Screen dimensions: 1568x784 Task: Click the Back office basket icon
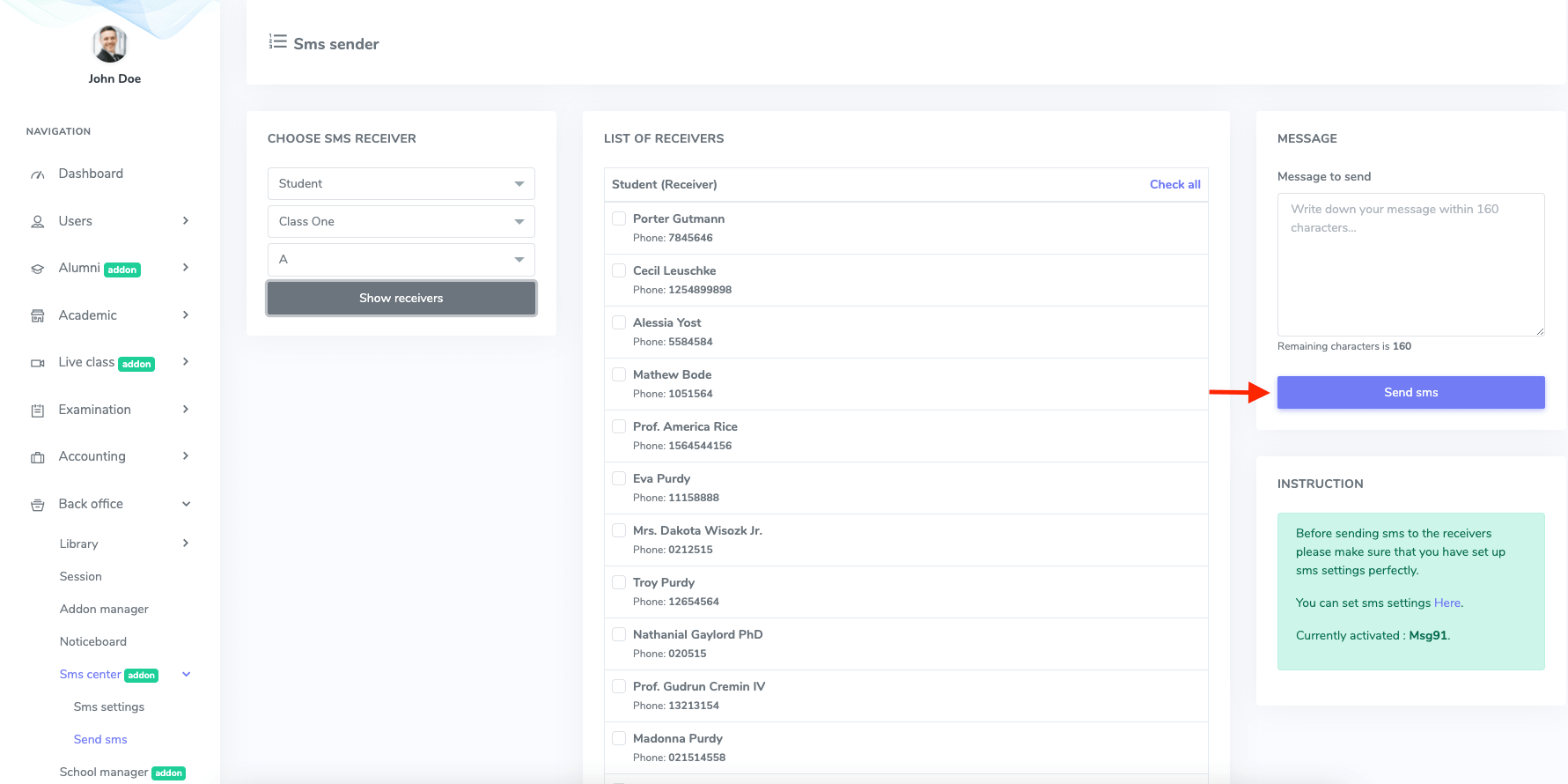38,505
